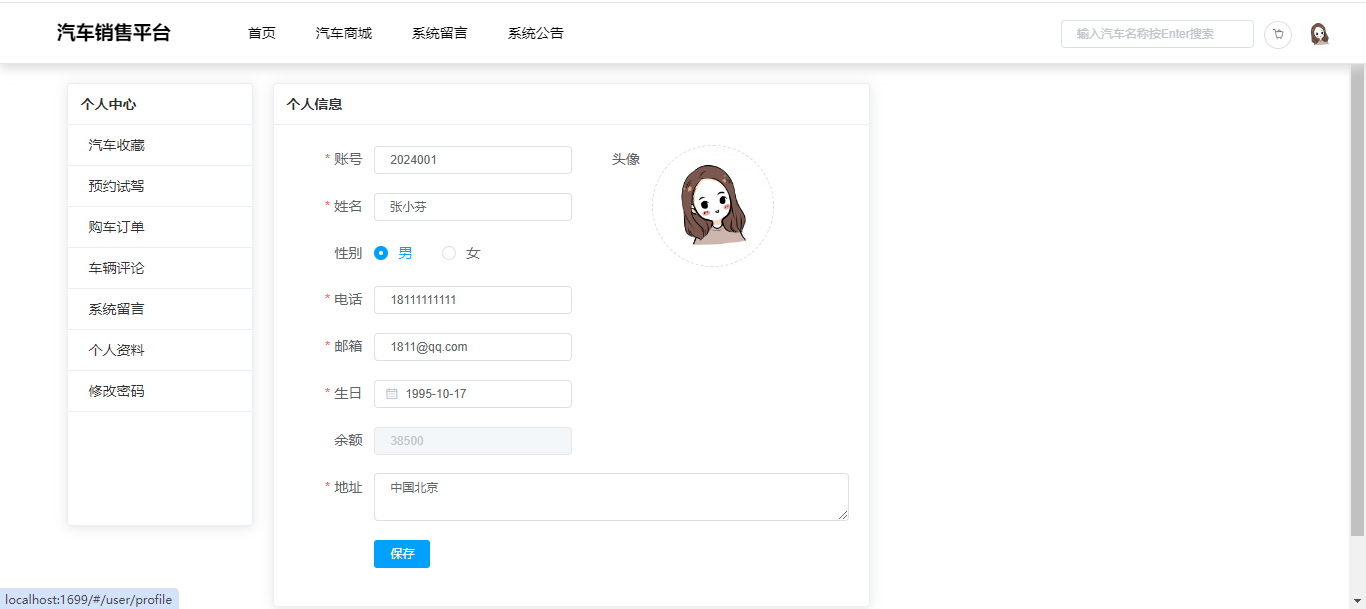Open 修改密码 in the sidebar
Viewport: 1366px width, 609px height.
117,391
